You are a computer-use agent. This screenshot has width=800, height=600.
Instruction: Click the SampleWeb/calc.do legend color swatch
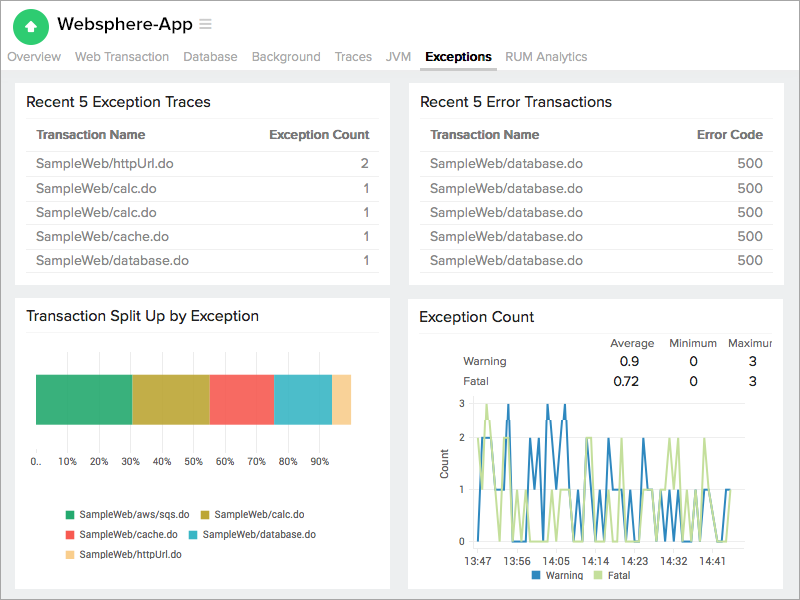[206, 515]
